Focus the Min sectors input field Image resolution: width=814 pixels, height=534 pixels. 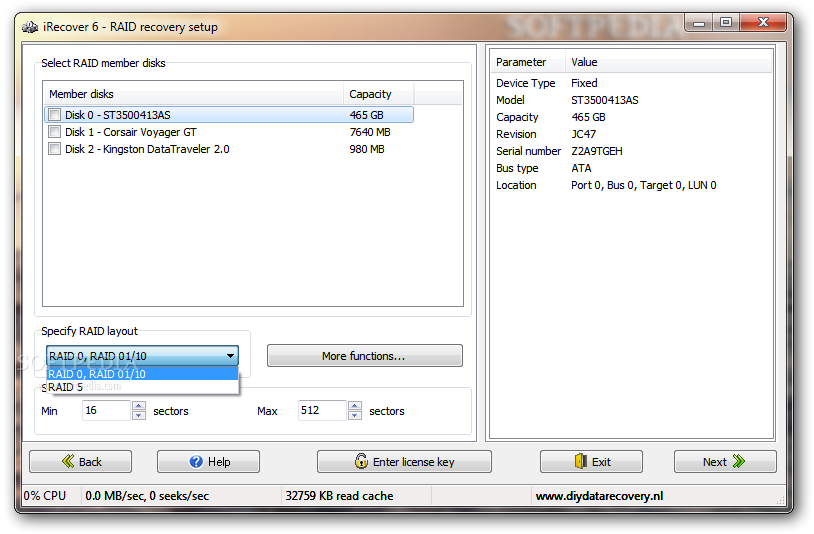tap(106, 410)
